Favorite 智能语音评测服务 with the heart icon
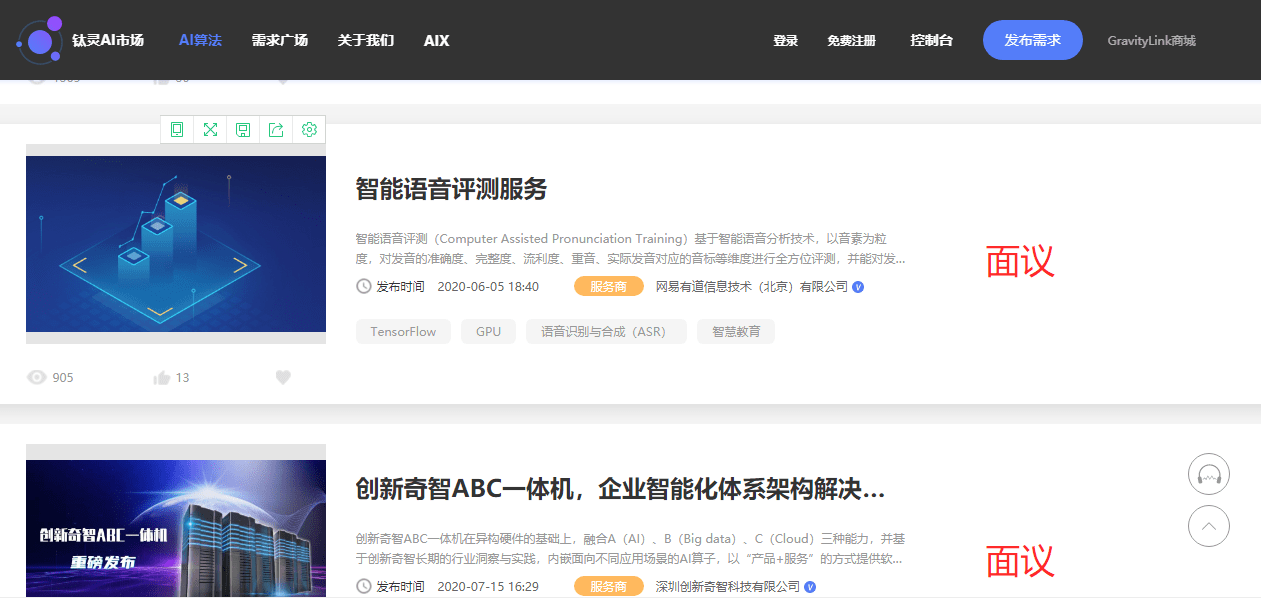Screen dimensions: 1261x602 click(x=283, y=377)
